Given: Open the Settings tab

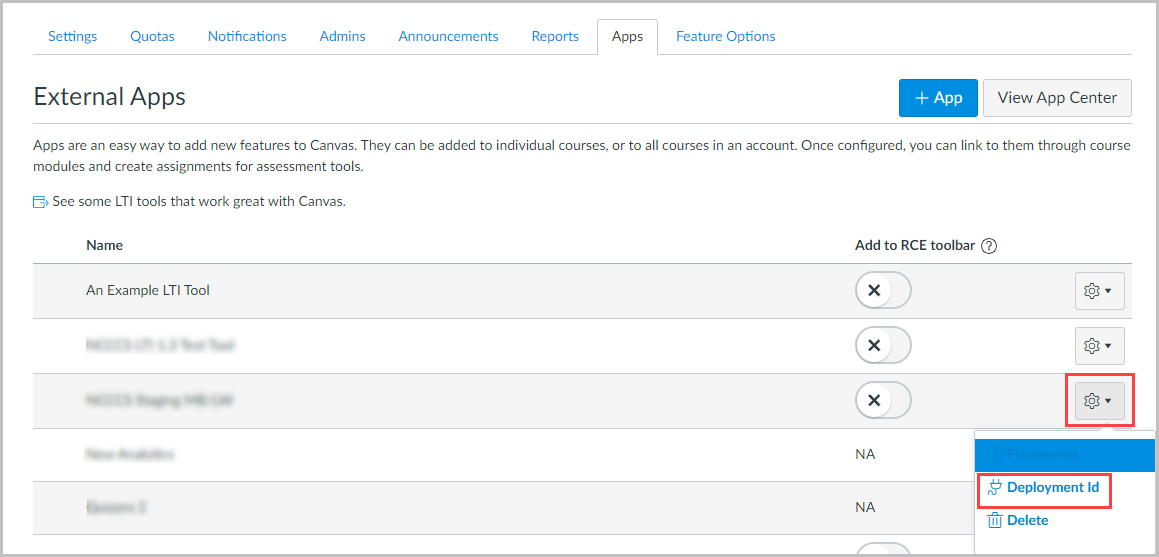Looking at the screenshot, I should coord(72,36).
